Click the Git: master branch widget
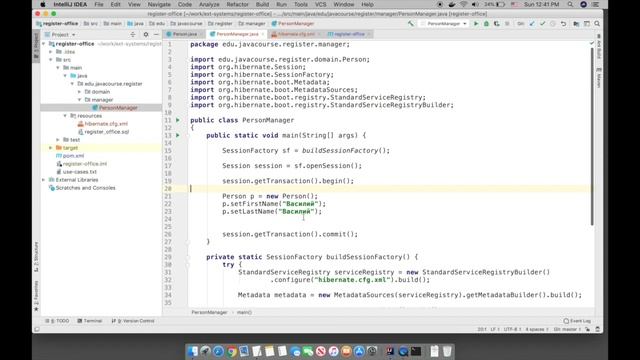Viewport: 640px width, 360px height. [x=566, y=329]
